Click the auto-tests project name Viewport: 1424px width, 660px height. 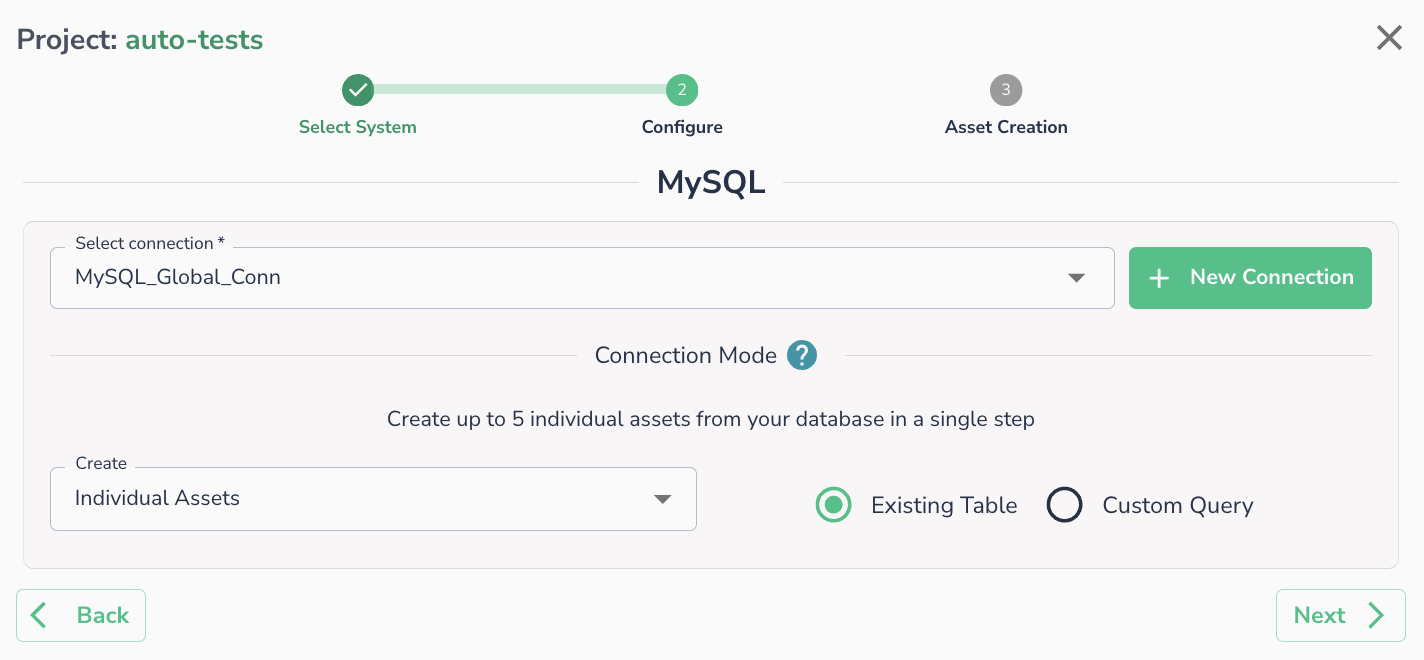click(x=194, y=40)
